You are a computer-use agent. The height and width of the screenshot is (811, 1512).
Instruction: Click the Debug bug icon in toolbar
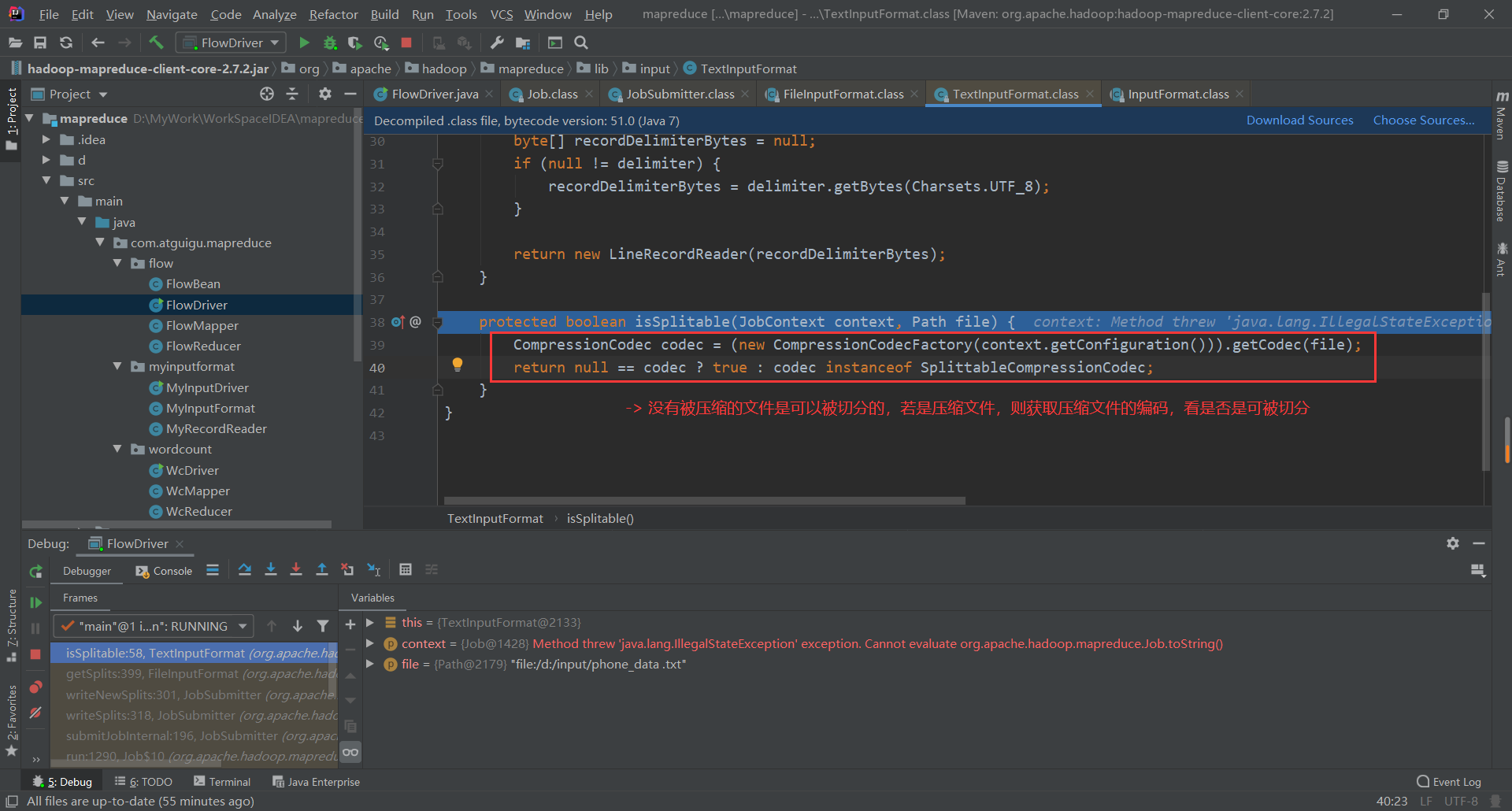pos(330,43)
